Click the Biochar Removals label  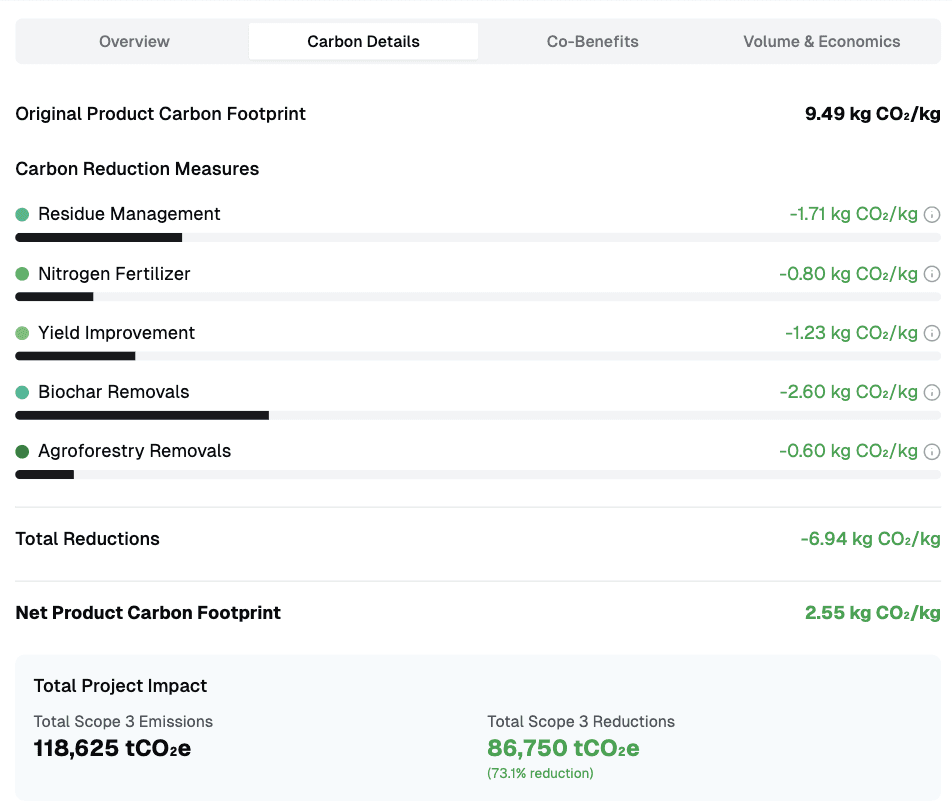pos(114,392)
